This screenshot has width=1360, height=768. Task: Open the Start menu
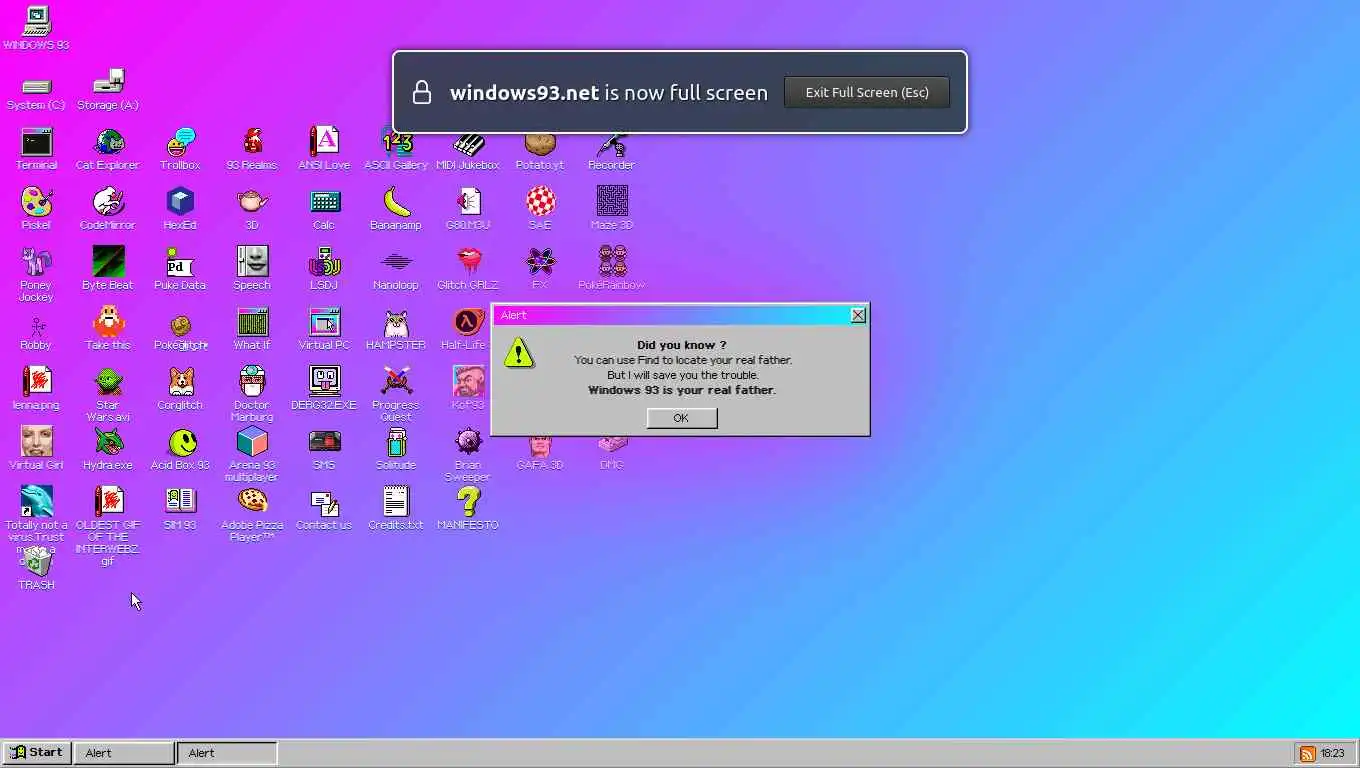[x=36, y=753]
